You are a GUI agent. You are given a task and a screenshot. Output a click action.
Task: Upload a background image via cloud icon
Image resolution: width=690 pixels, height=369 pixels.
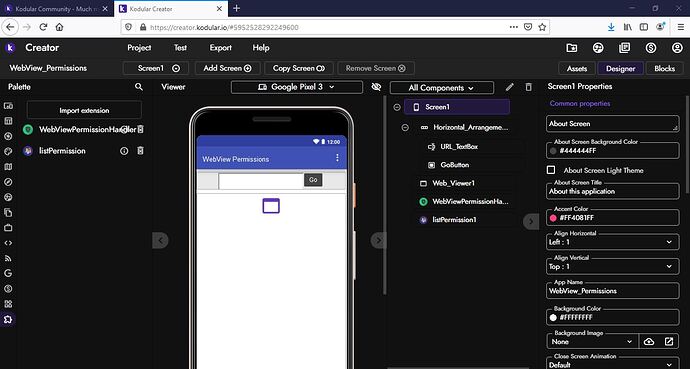(649, 342)
